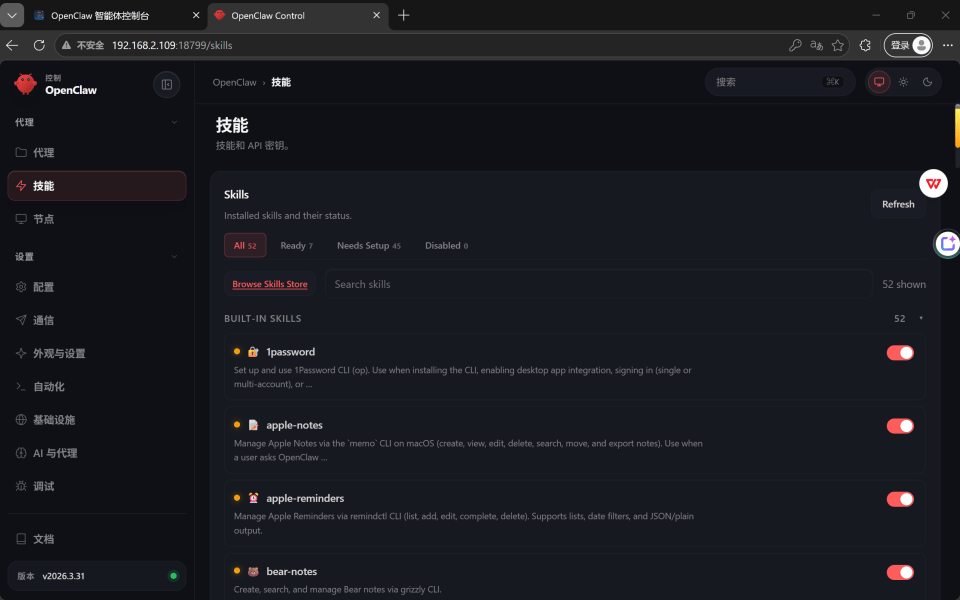Viewport: 960px width, 600px height.
Task: Click the browser back arrow
Action: [x=12, y=45]
